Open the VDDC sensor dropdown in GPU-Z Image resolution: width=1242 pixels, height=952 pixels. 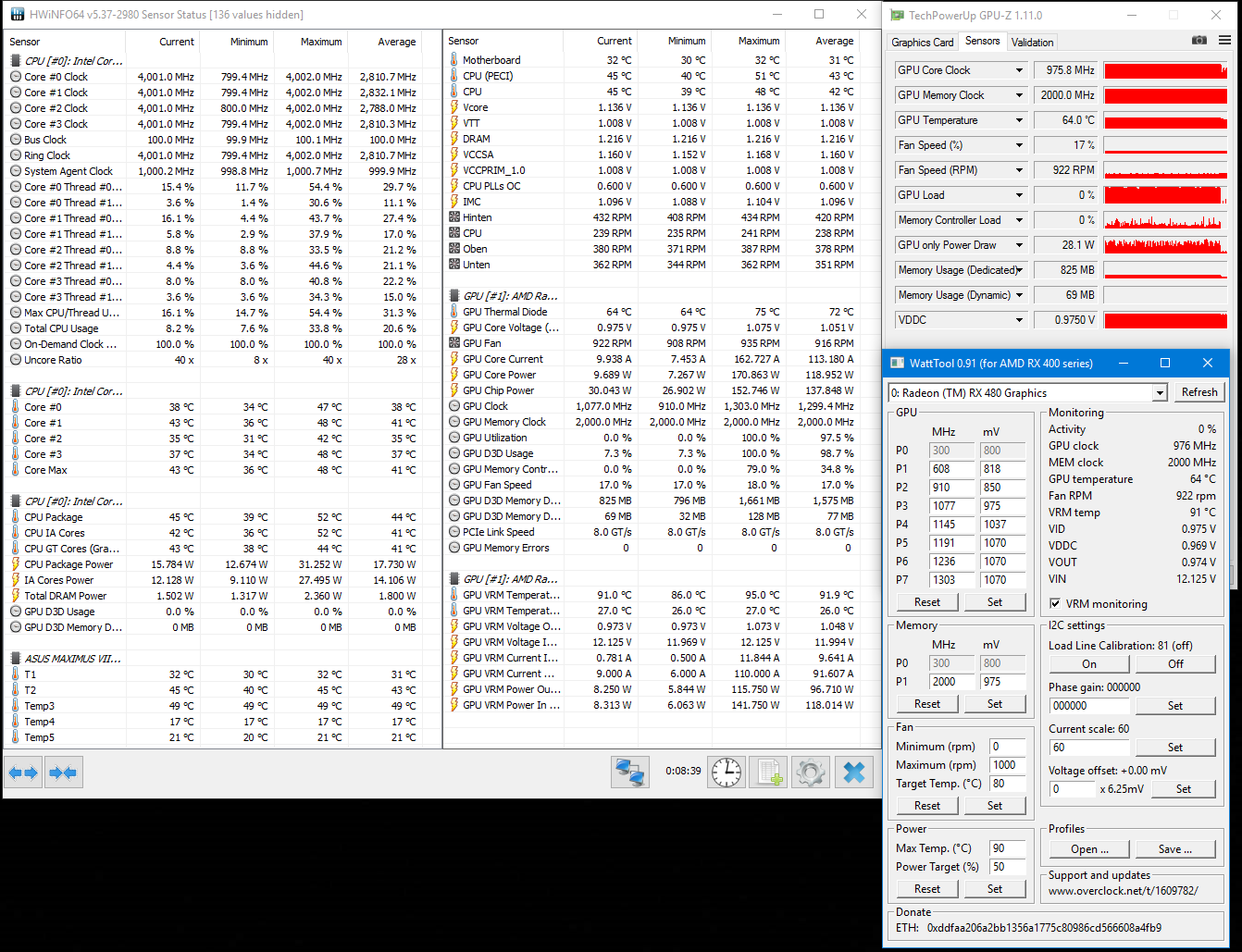point(1019,320)
